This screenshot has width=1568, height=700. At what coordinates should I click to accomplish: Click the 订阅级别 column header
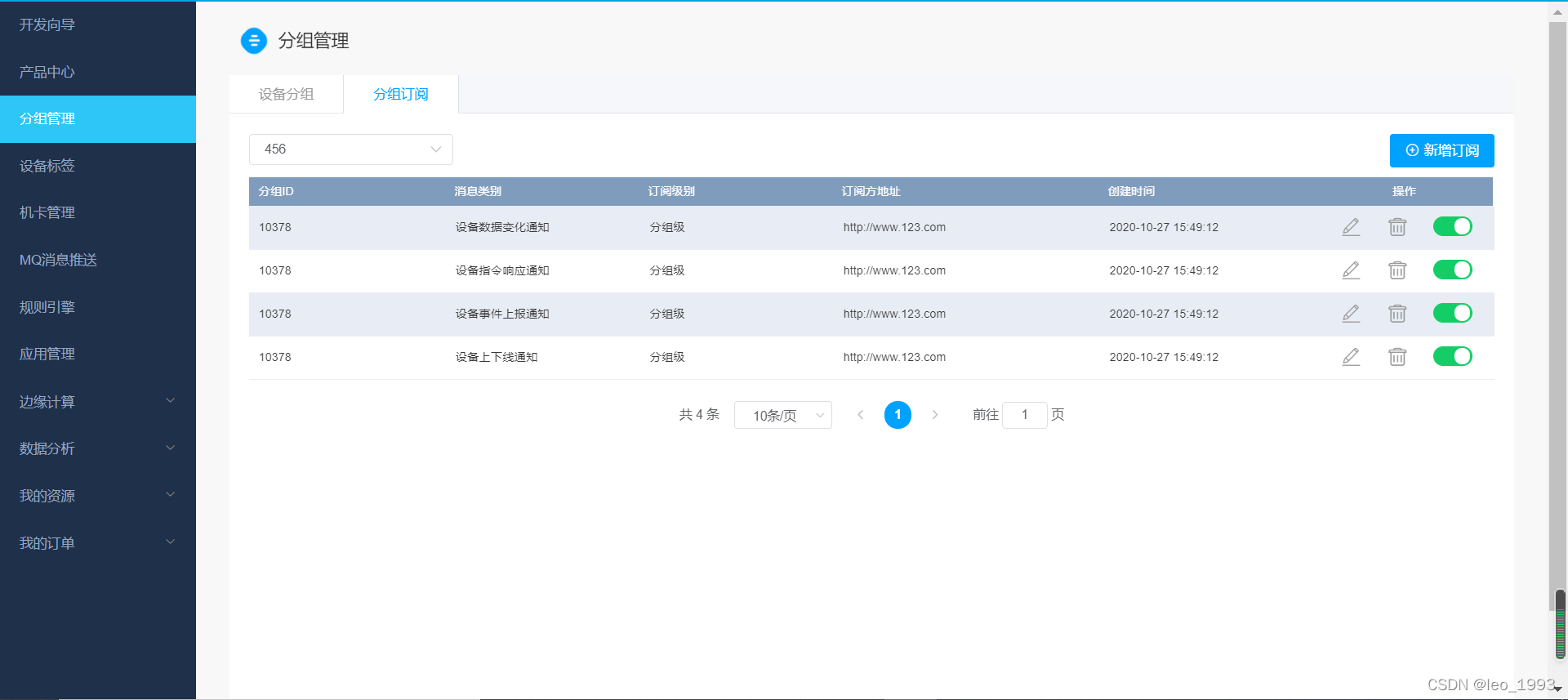pyautogui.click(x=671, y=191)
